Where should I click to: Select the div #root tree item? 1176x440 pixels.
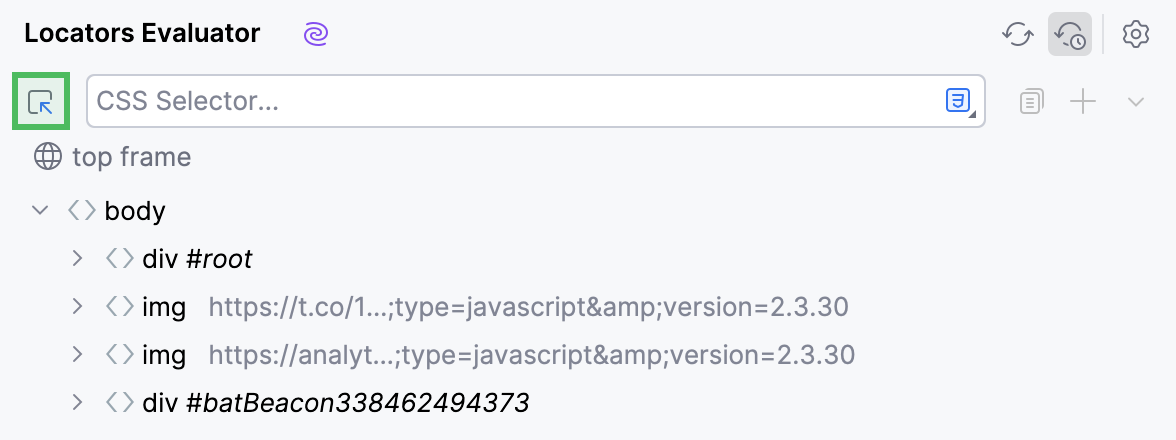click(x=197, y=259)
